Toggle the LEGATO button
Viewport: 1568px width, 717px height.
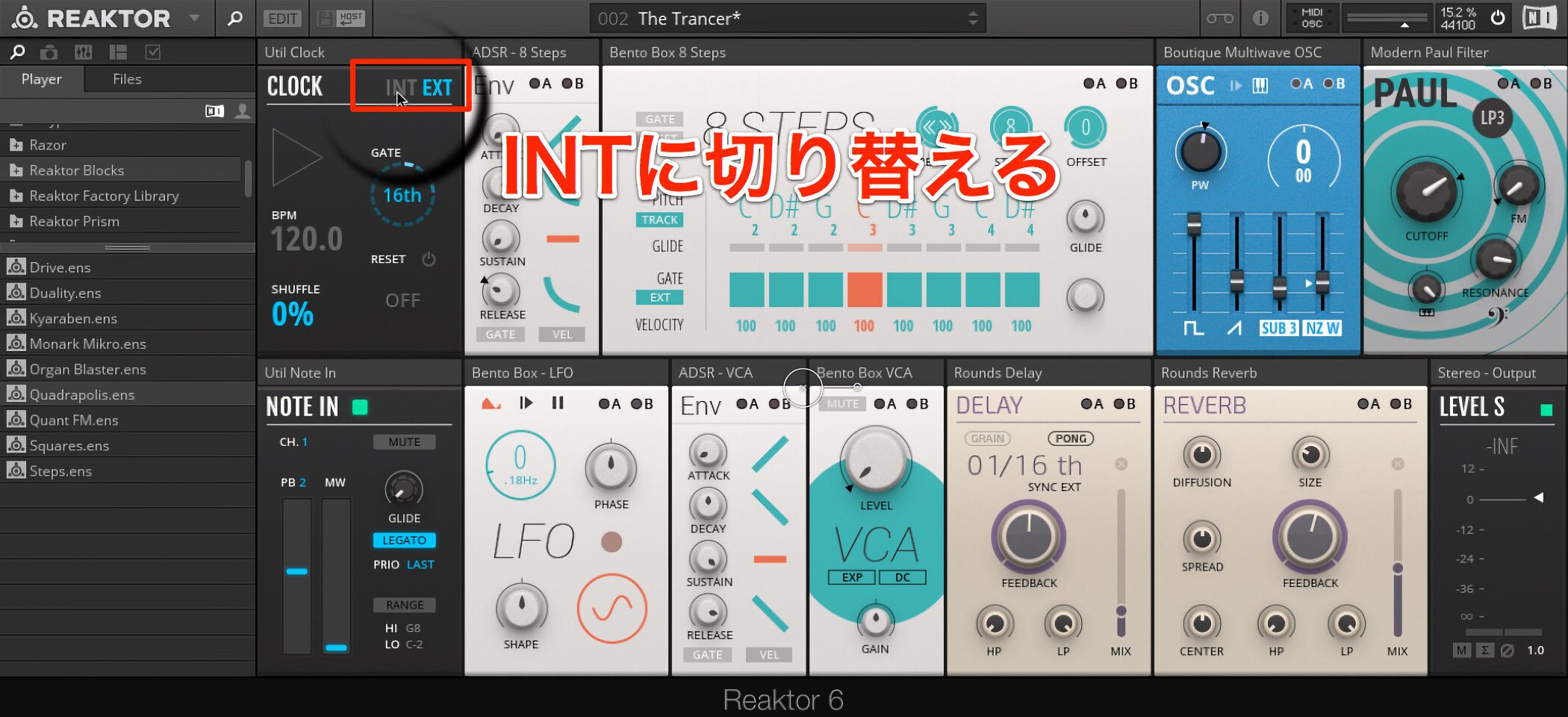(404, 540)
